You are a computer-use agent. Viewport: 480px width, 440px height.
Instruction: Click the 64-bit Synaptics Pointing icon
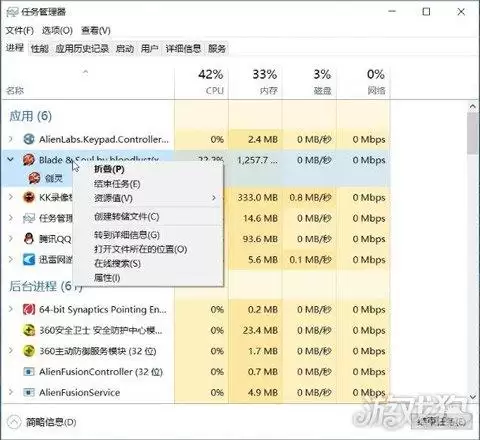tap(29, 310)
